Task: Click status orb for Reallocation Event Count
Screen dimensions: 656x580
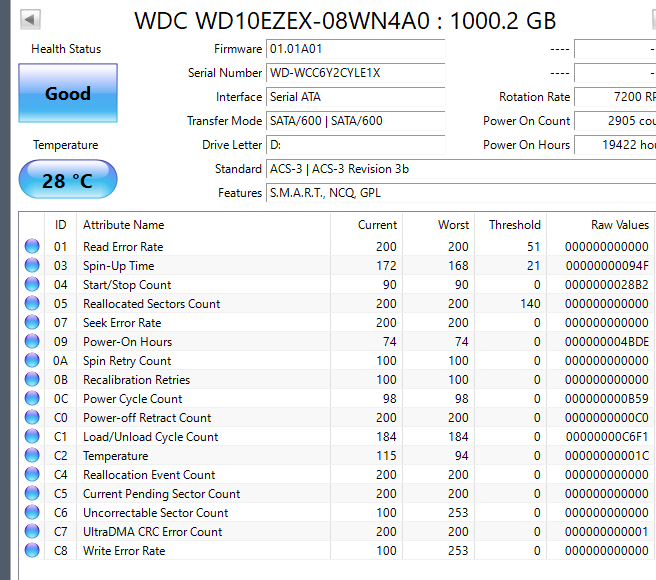Action: (x=32, y=474)
